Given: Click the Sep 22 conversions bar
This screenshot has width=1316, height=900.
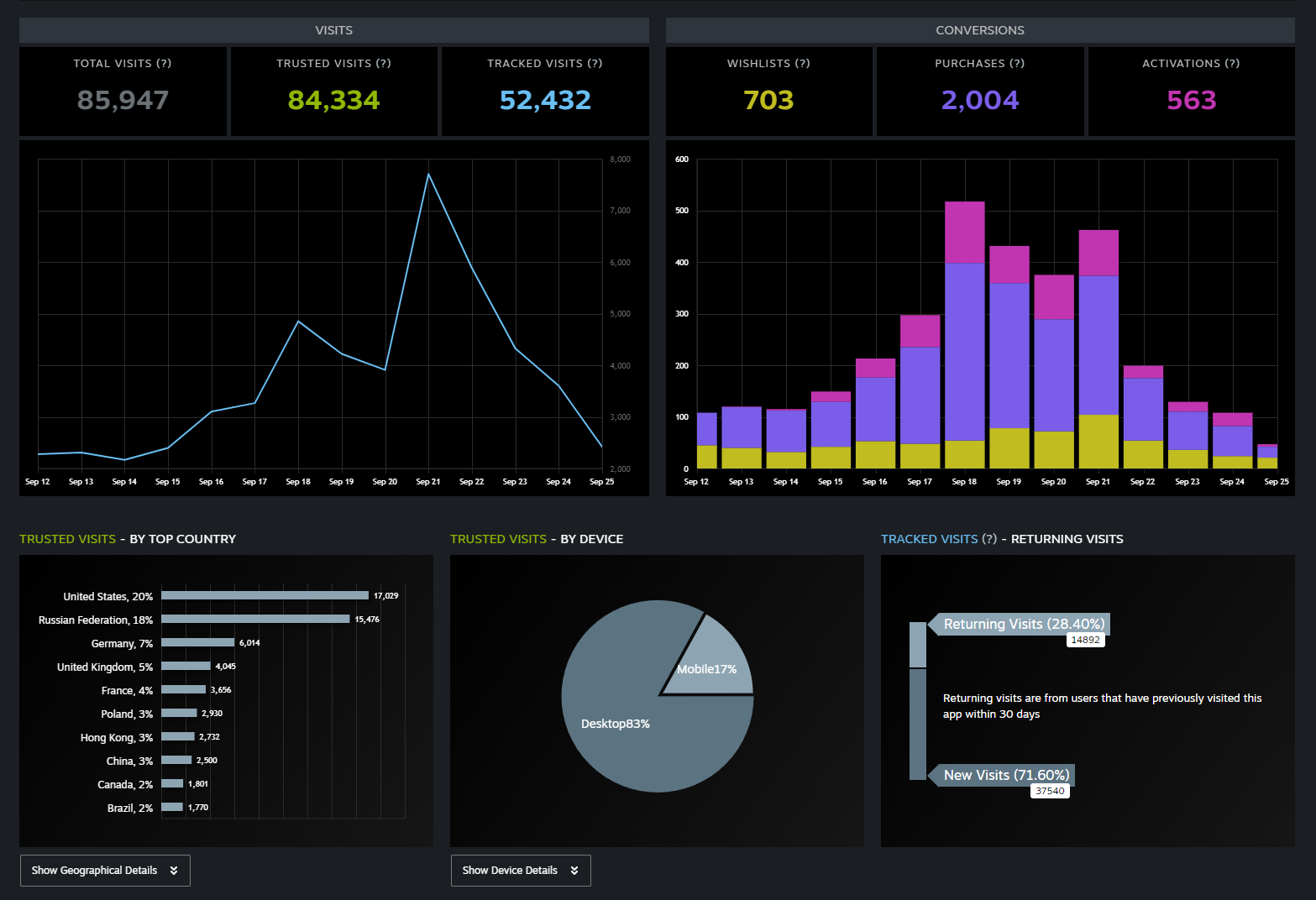Looking at the screenshot, I should 1143,417.
